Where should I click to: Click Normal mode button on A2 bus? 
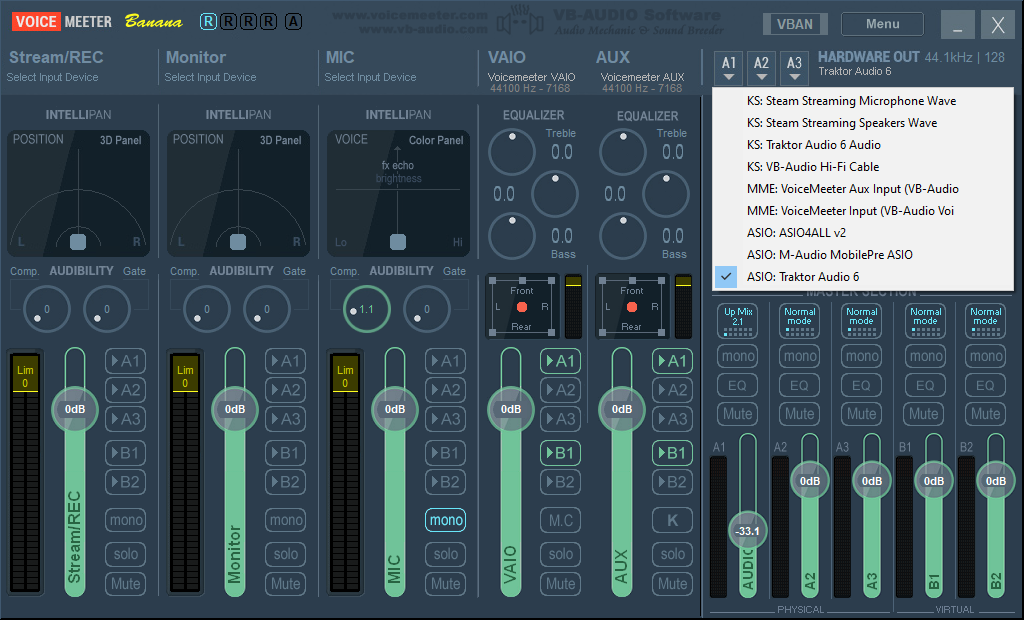pyautogui.click(x=799, y=321)
